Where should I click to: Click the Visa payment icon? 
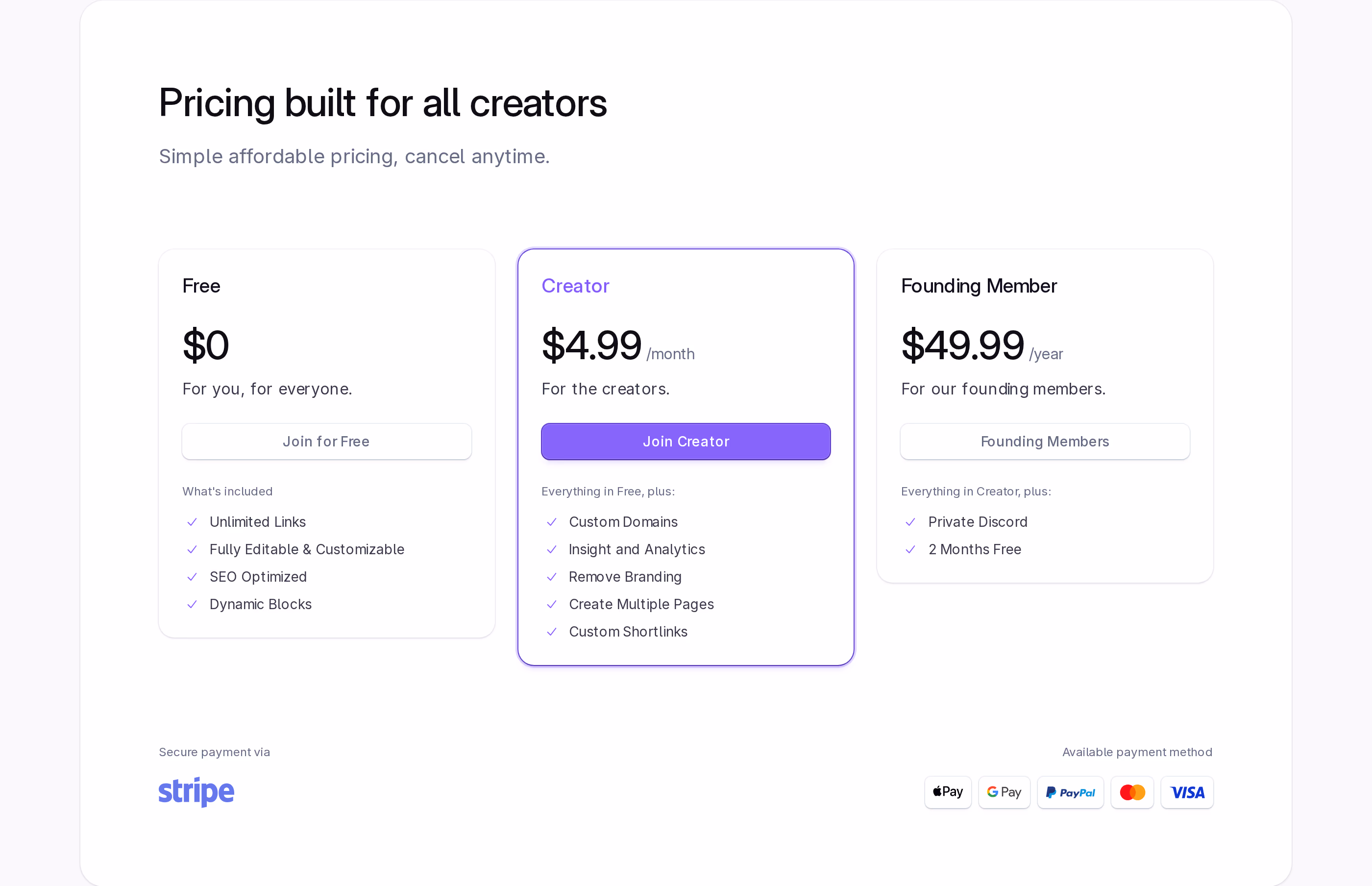(x=1187, y=792)
